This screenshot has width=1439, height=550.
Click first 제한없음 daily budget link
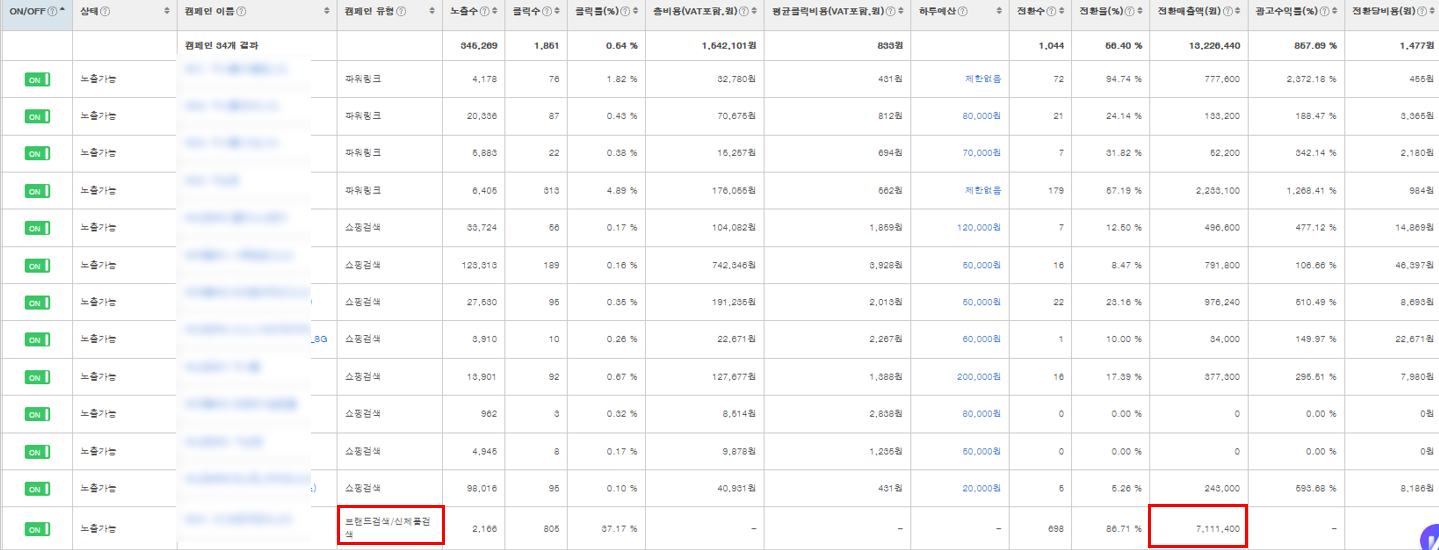[x=983, y=78]
